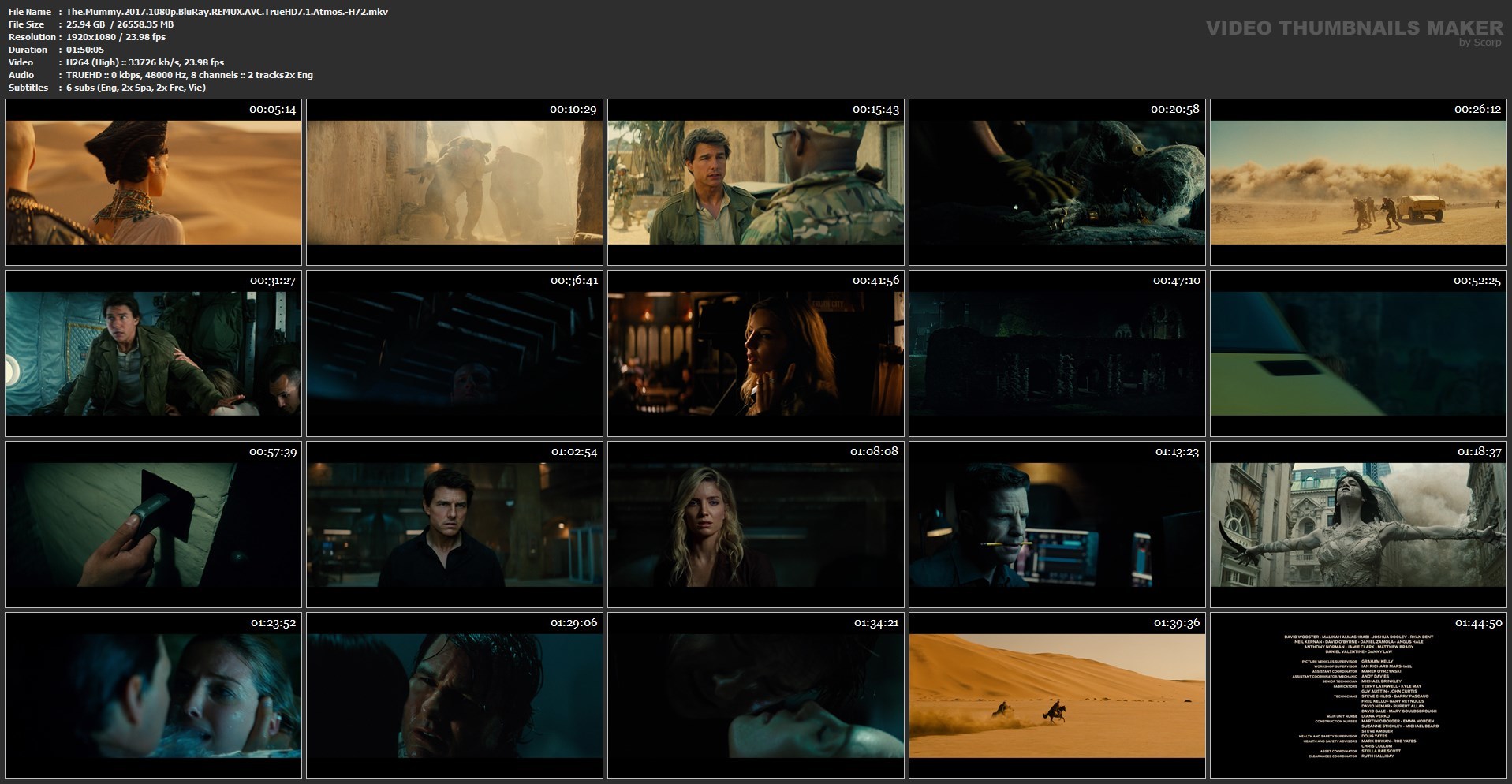Click the file name The.Mummy.2017 mkv text
Viewport: 1512px width, 784px height.
tap(227, 12)
